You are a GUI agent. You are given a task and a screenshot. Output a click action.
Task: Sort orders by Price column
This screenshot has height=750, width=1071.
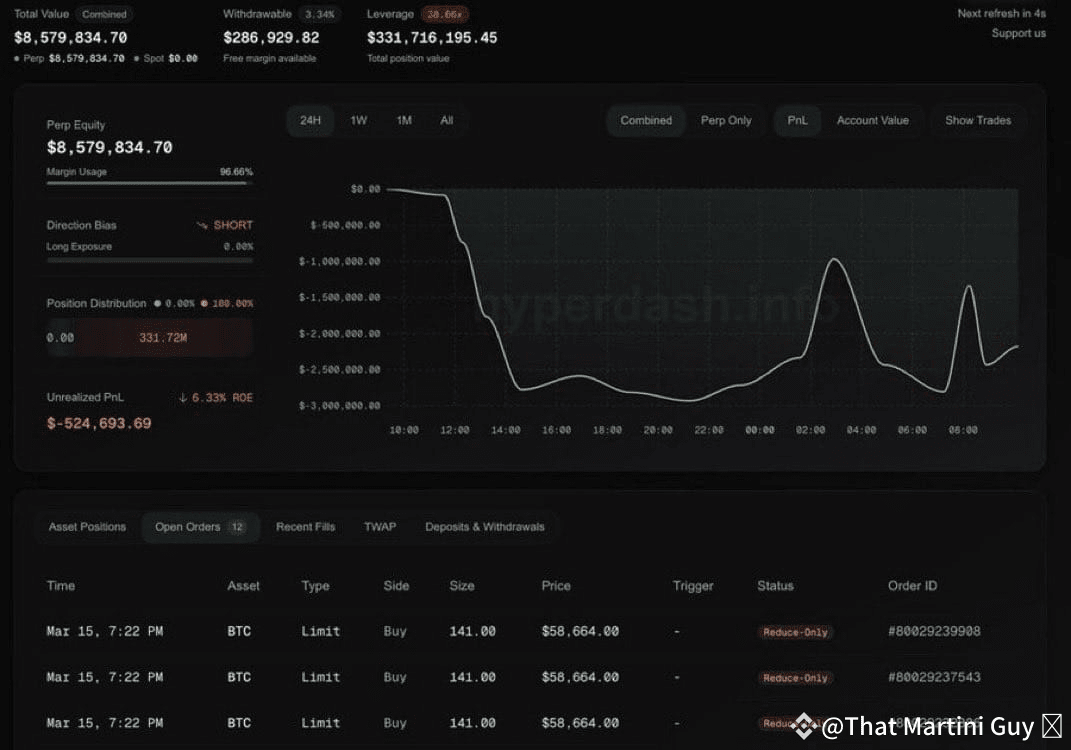(x=555, y=585)
